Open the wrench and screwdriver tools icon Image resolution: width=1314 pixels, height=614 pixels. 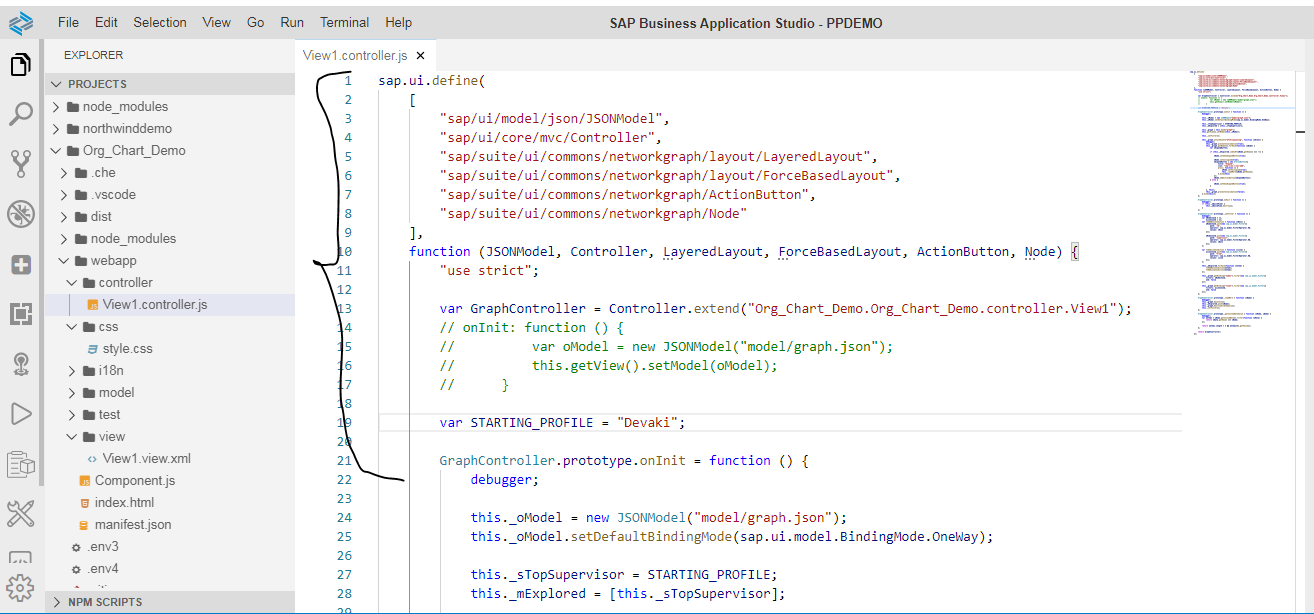pos(20,514)
